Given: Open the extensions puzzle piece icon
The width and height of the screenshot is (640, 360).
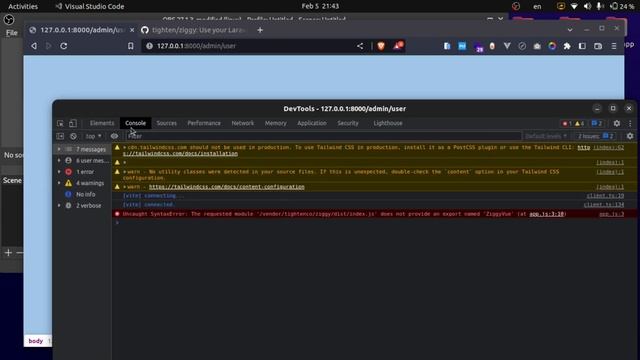Looking at the screenshot, I should tap(567, 46).
